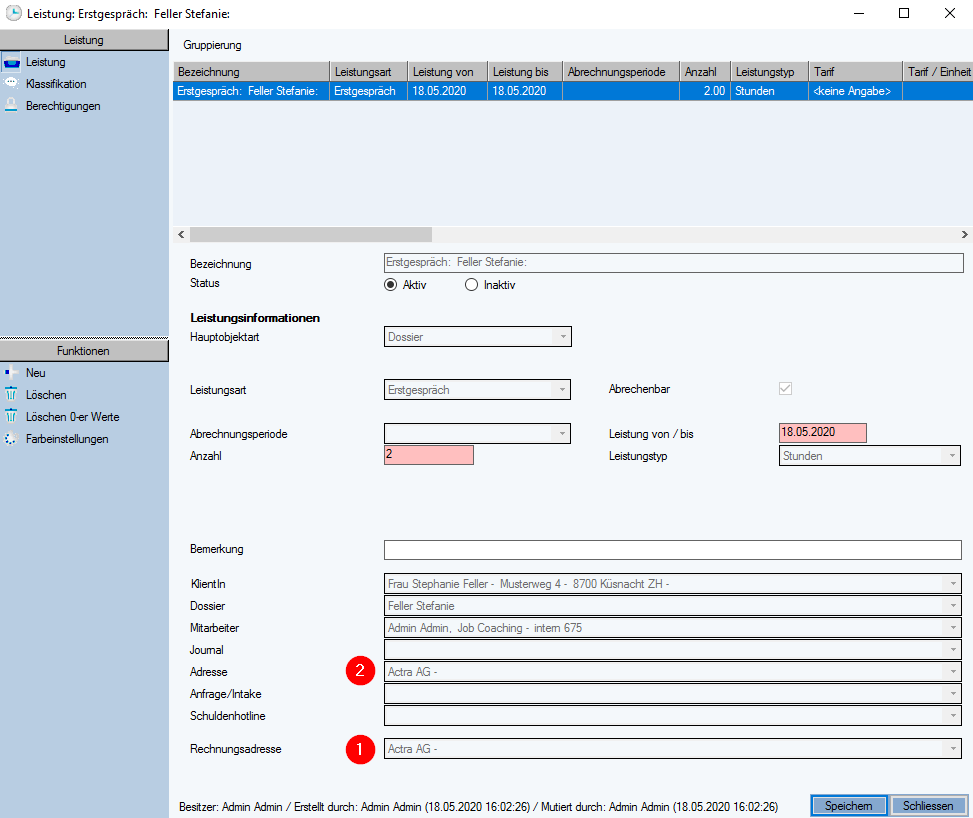
Task: Sort by Bezeichnung column header
Action: [251, 71]
